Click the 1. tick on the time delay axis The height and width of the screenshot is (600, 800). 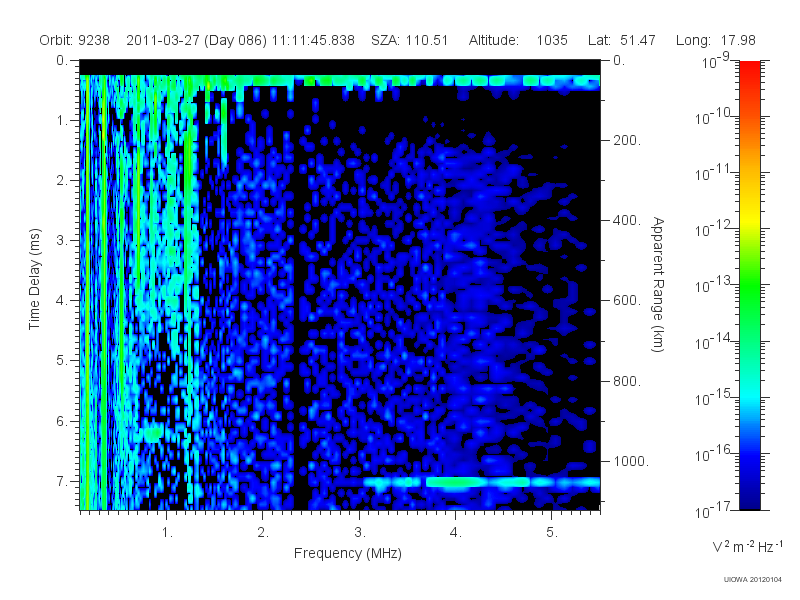[x=62, y=120]
